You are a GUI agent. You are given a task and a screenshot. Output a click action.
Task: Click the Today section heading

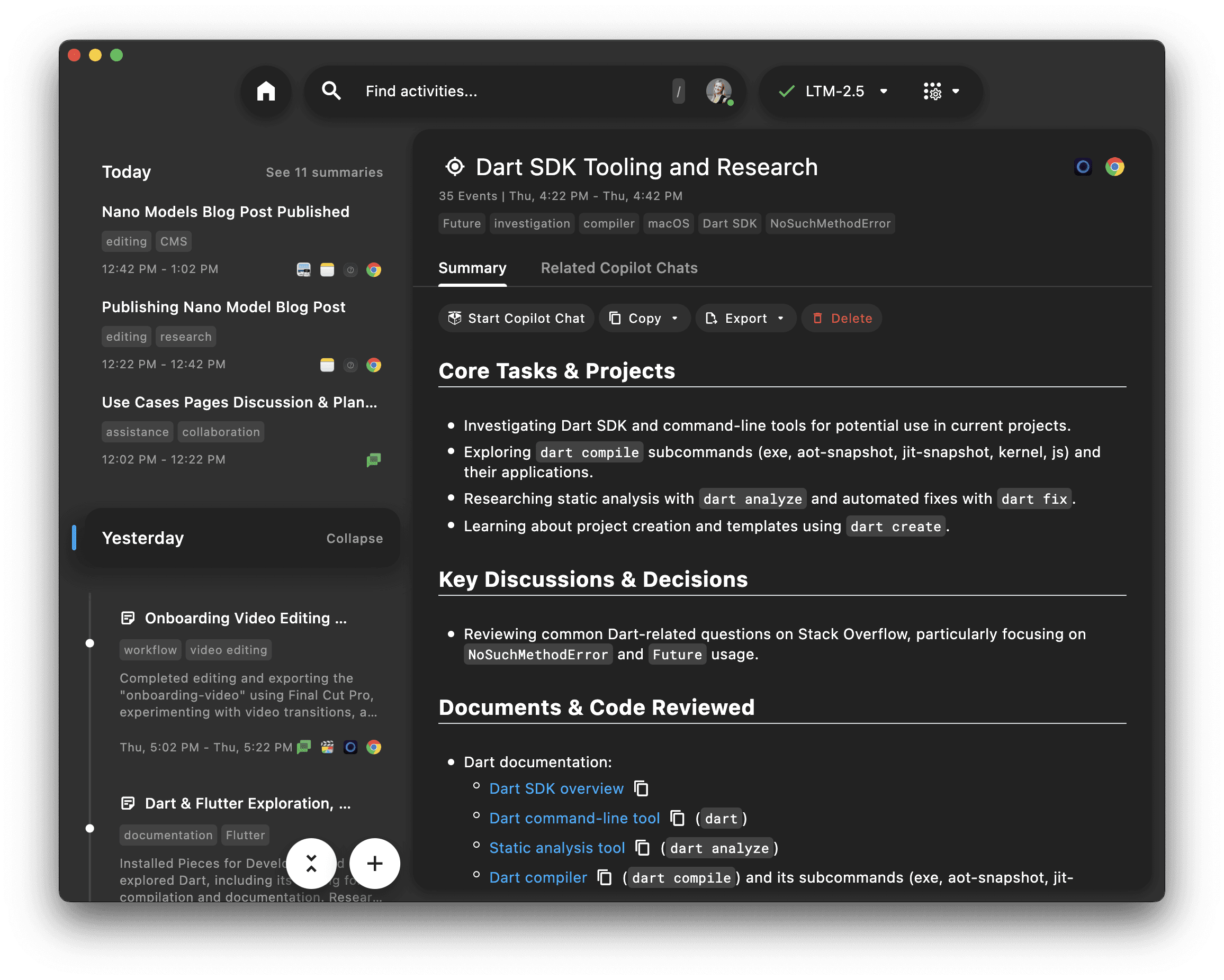127,172
